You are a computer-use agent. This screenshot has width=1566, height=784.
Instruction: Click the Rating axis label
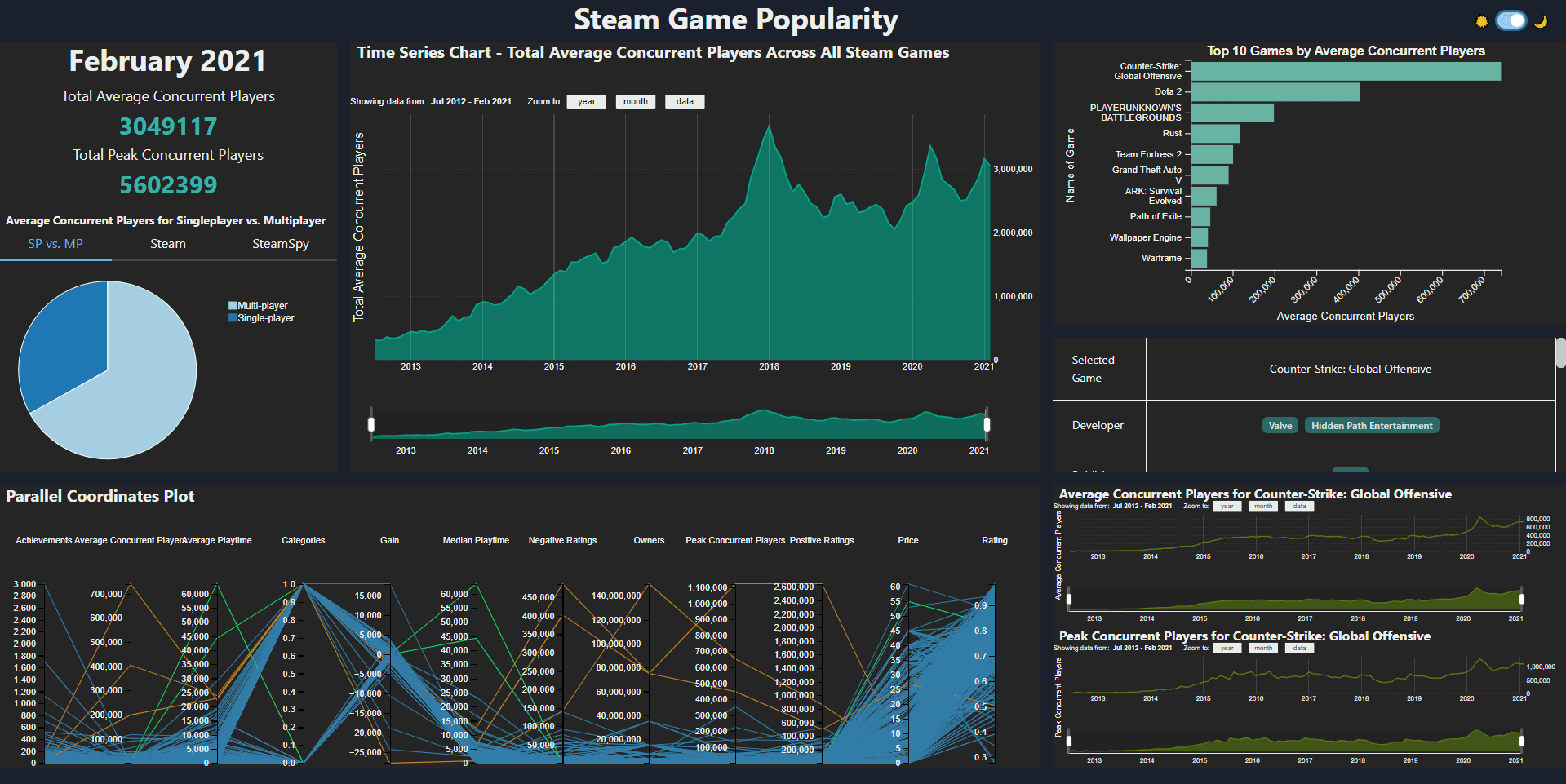995,540
